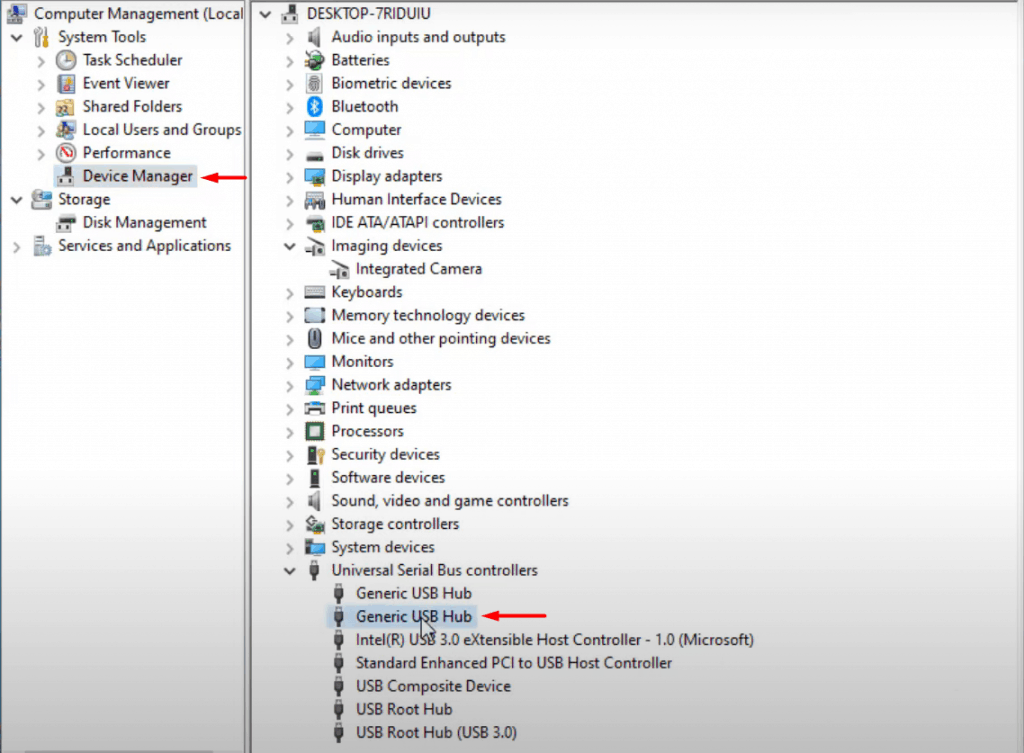1024x753 pixels.
Task: Click the Integrated Camera device icon
Action: click(x=339, y=269)
